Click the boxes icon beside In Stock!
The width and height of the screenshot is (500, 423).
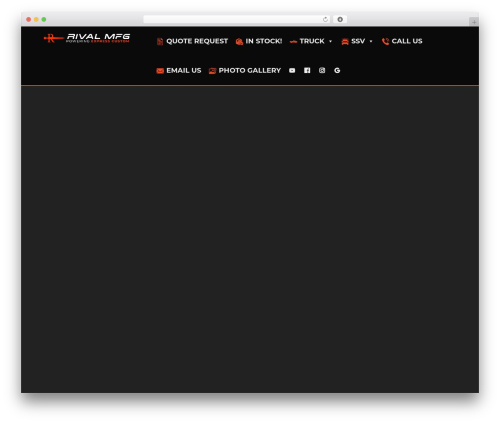click(x=239, y=42)
